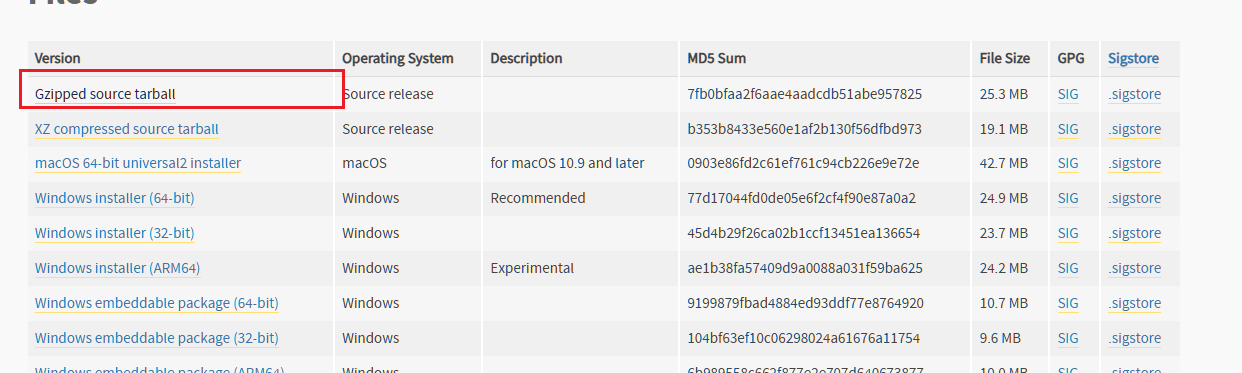Image resolution: width=1242 pixels, height=373 pixels.
Task: Click .sigstore for Windows embeddable package (64-bit)
Action: pos(1134,303)
